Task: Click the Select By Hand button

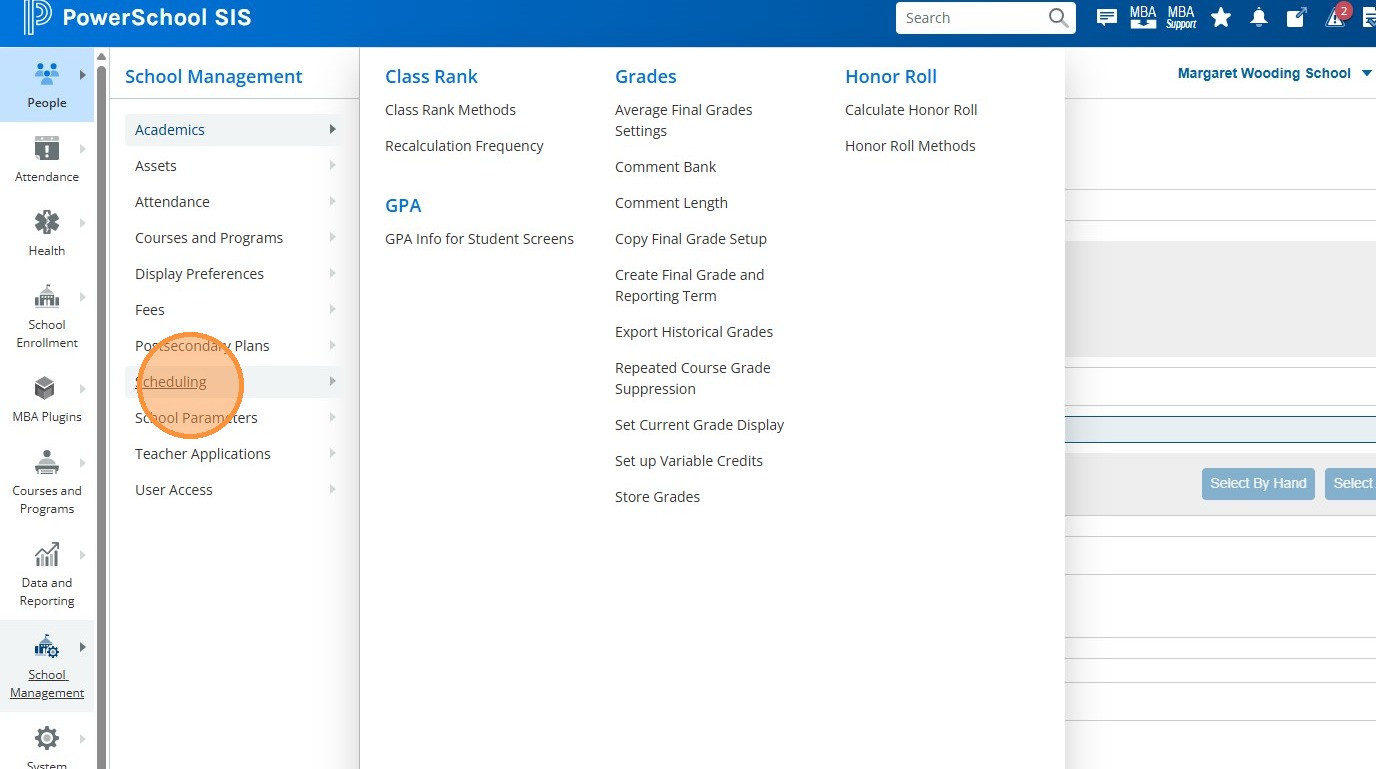Action: click(x=1258, y=484)
